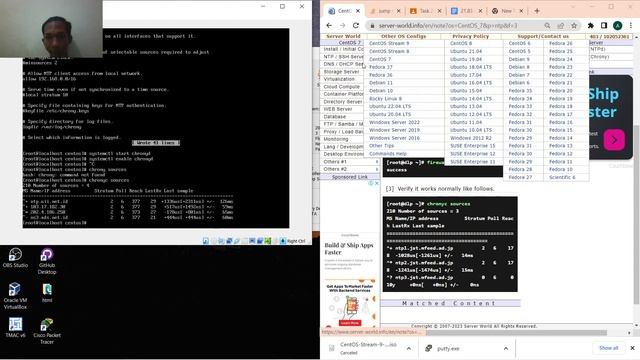Open CentOS-Stream-9 iso download options chevron
The width and height of the screenshot is (640, 360).
409,348
